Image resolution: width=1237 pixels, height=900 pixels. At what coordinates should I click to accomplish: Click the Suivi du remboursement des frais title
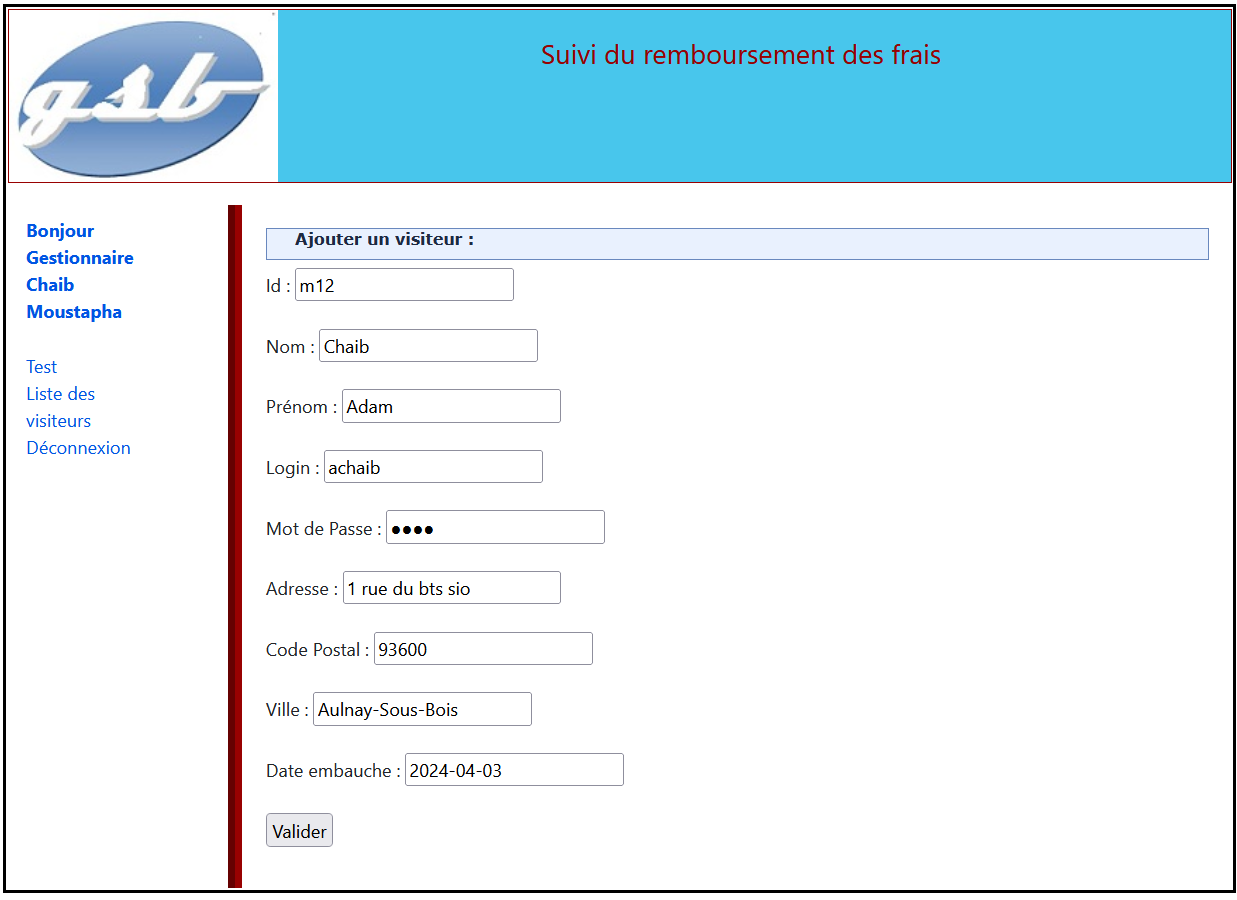coord(740,55)
